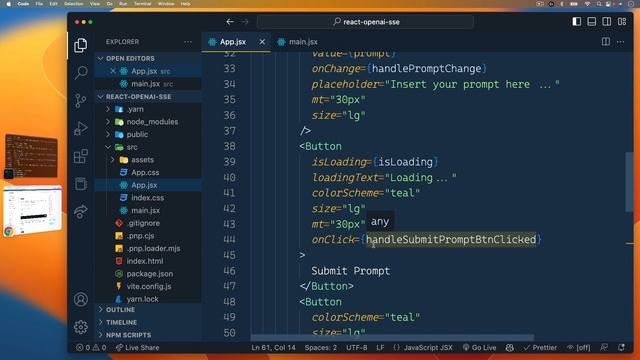The image size is (640, 360).
Task: Open the View menu in menu bar
Action: click(95, 4)
